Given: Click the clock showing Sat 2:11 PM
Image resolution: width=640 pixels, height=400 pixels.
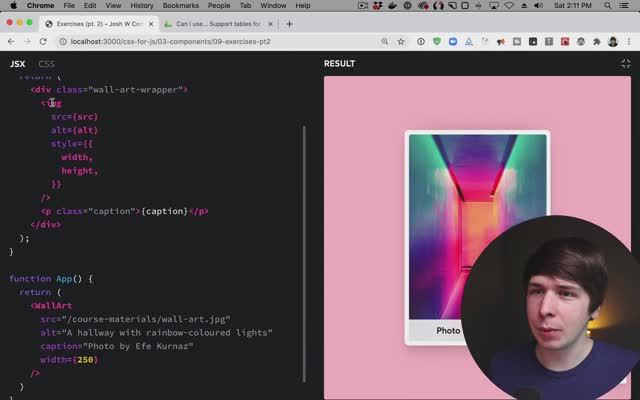Looking at the screenshot, I should pos(573,6).
